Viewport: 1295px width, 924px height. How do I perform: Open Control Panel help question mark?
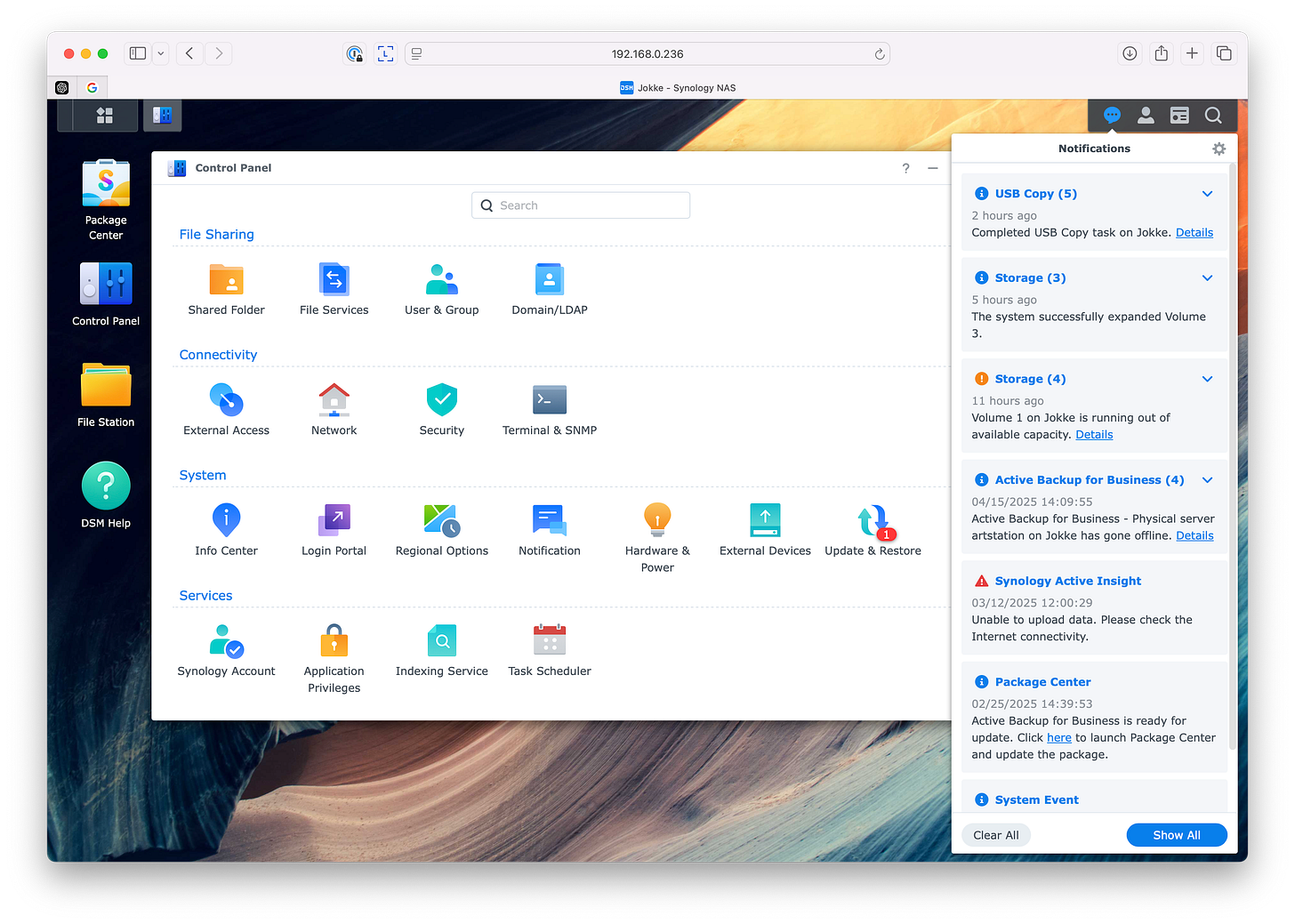coord(905,168)
